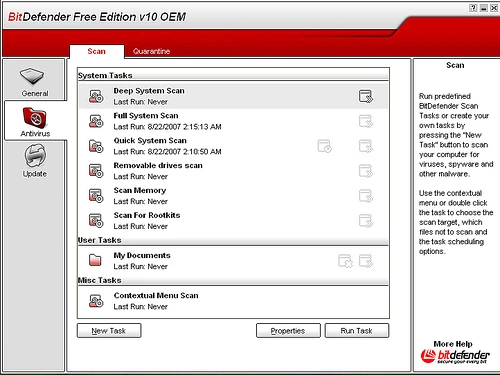Click run icon for Deep System Scan
Viewport: 500px width, 375px height.
pyautogui.click(x=366, y=96)
